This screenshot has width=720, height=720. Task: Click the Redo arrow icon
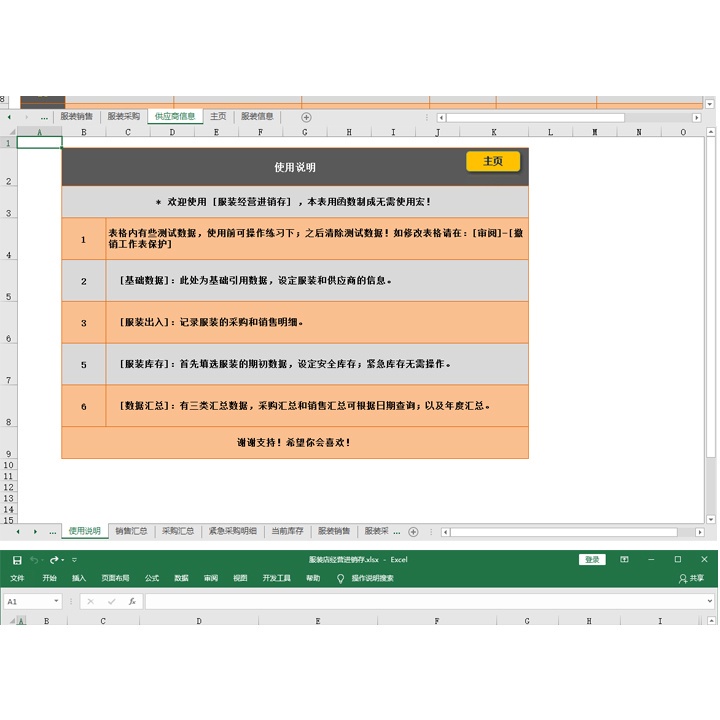point(55,560)
